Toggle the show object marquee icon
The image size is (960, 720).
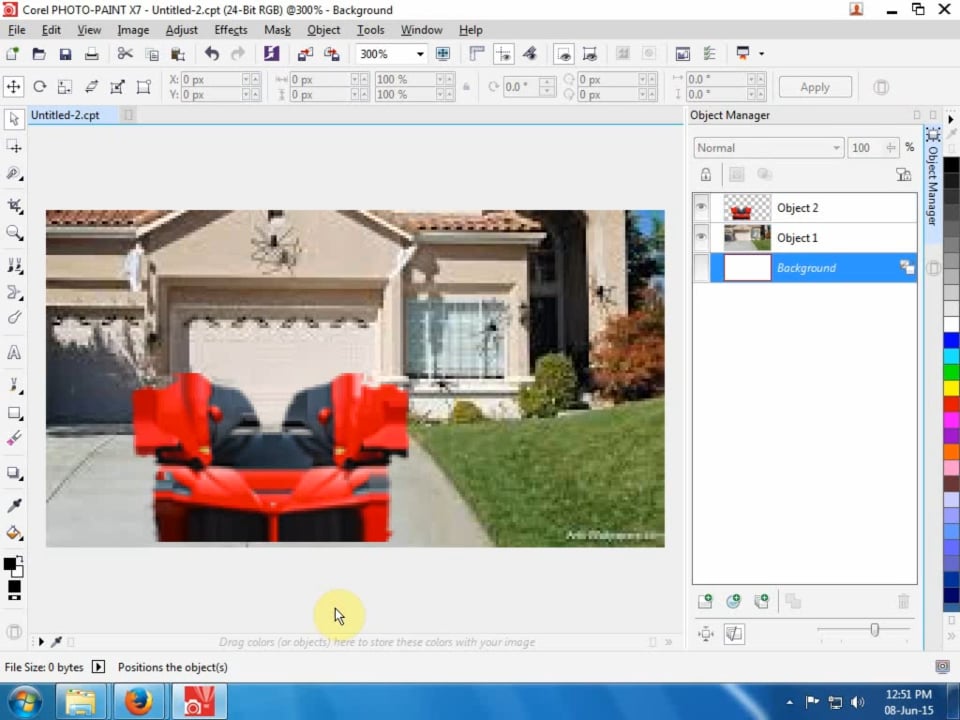pos(590,54)
